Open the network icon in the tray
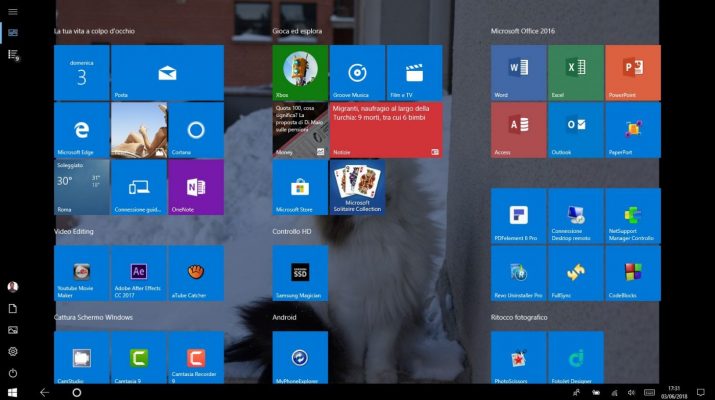Image resolution: width=715 pixels, height=400 pixels. click(614, 393)
